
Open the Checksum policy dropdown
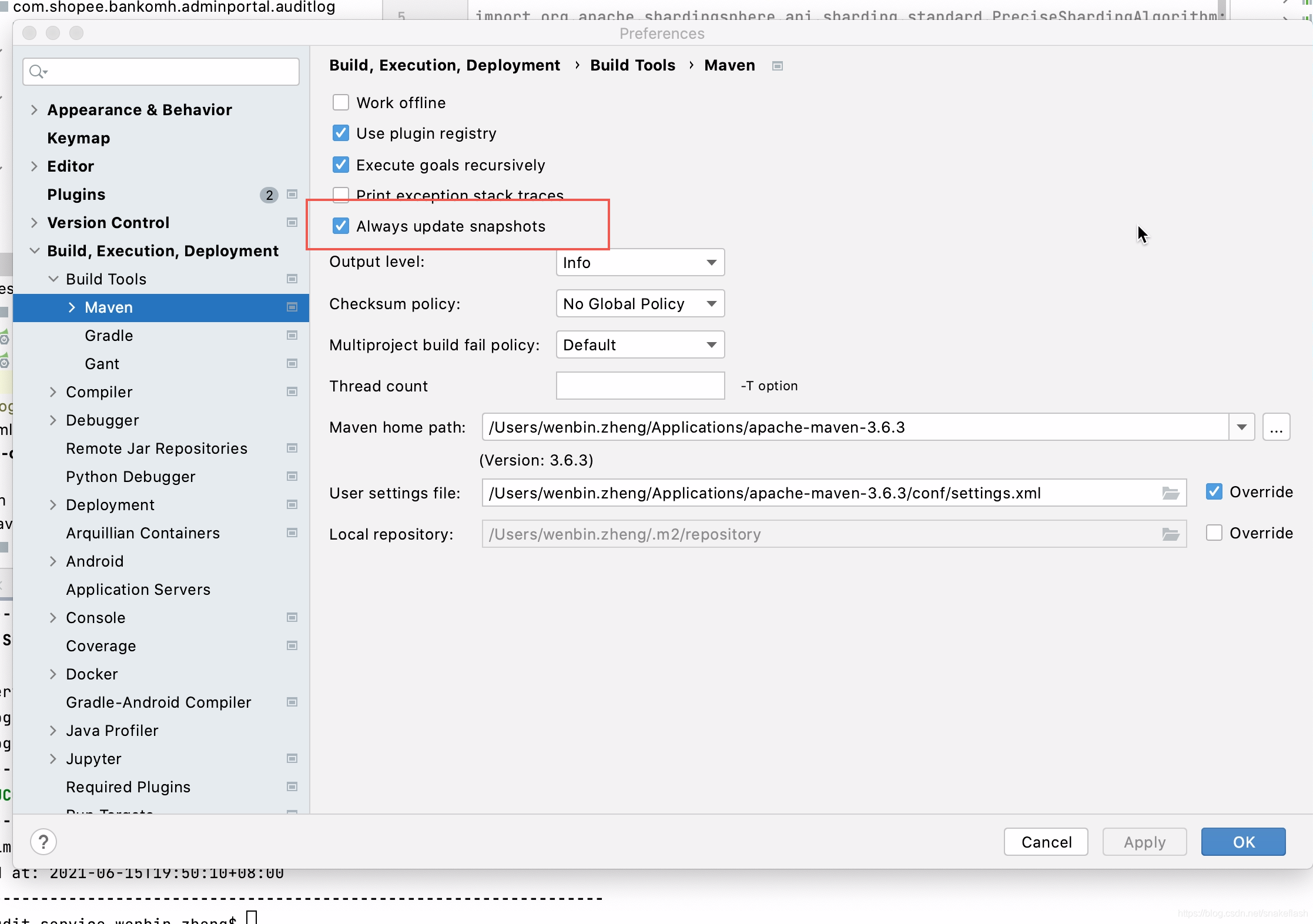click(x=640, y=304)
